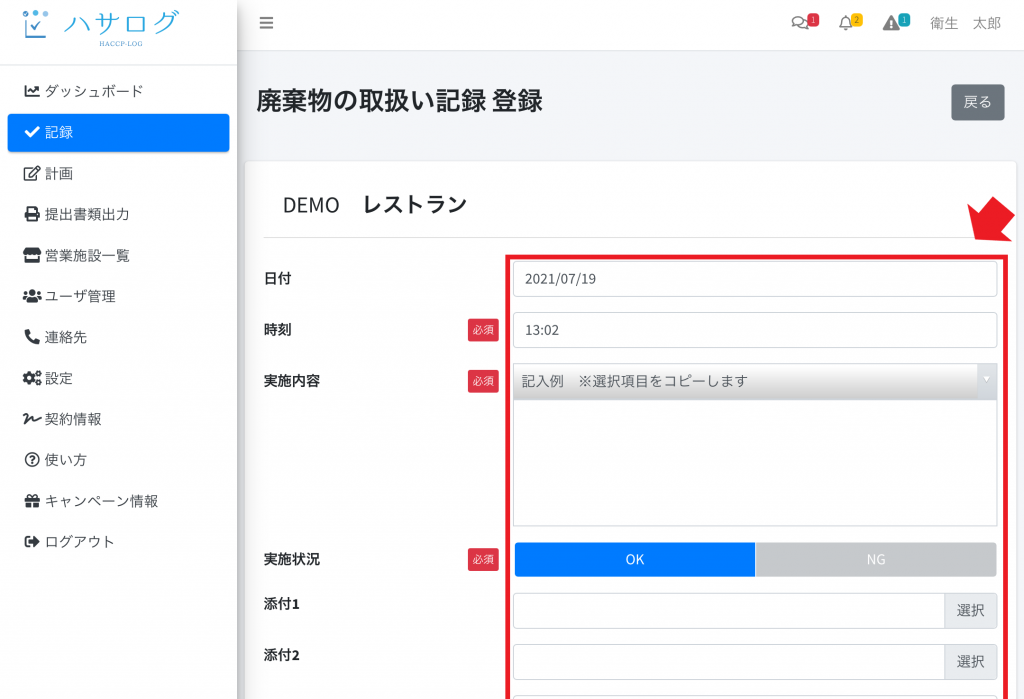Click the ハサログ HACCP-LOG logo
Screen dimensions: 1024x699
coord(99,27)
